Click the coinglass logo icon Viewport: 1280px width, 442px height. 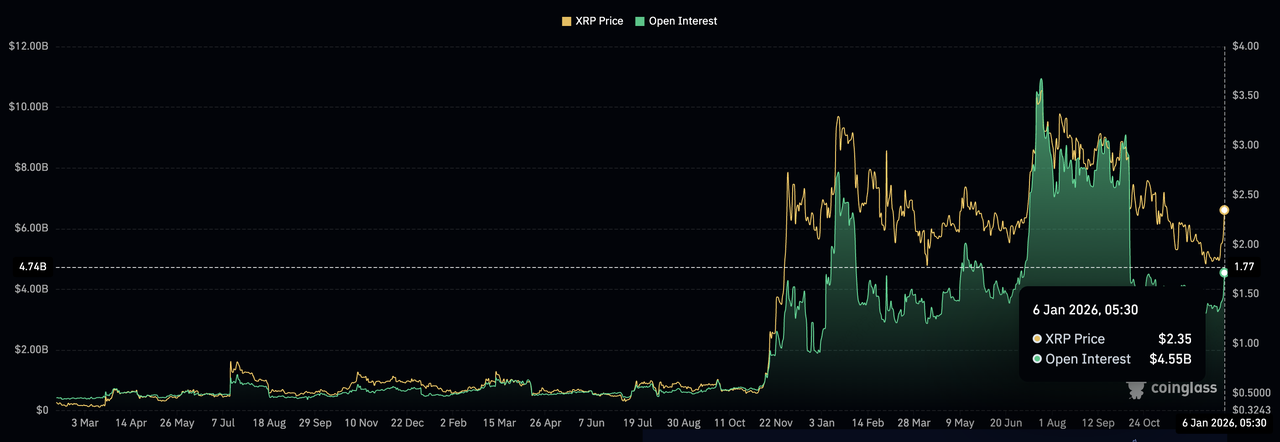click(1136, 389)
